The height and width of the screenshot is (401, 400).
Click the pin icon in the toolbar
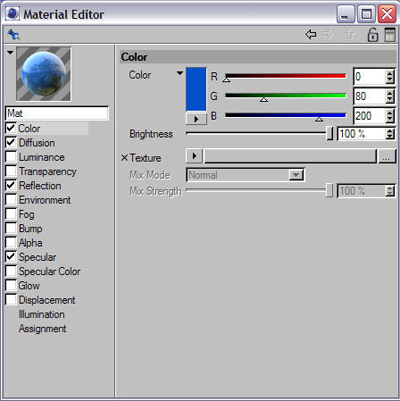coord(14,34)
